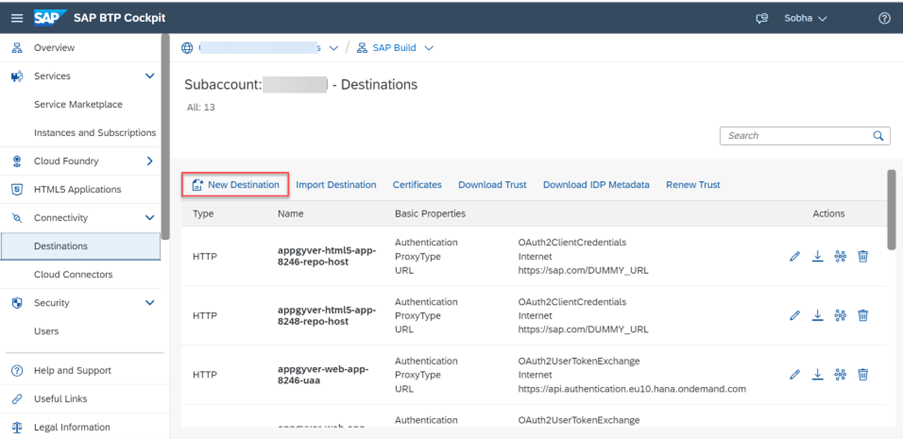The height and width of the screenshot is (439, 903).
Task: Open the hamburger navigation menu
Action: click(x=17, y=18)
